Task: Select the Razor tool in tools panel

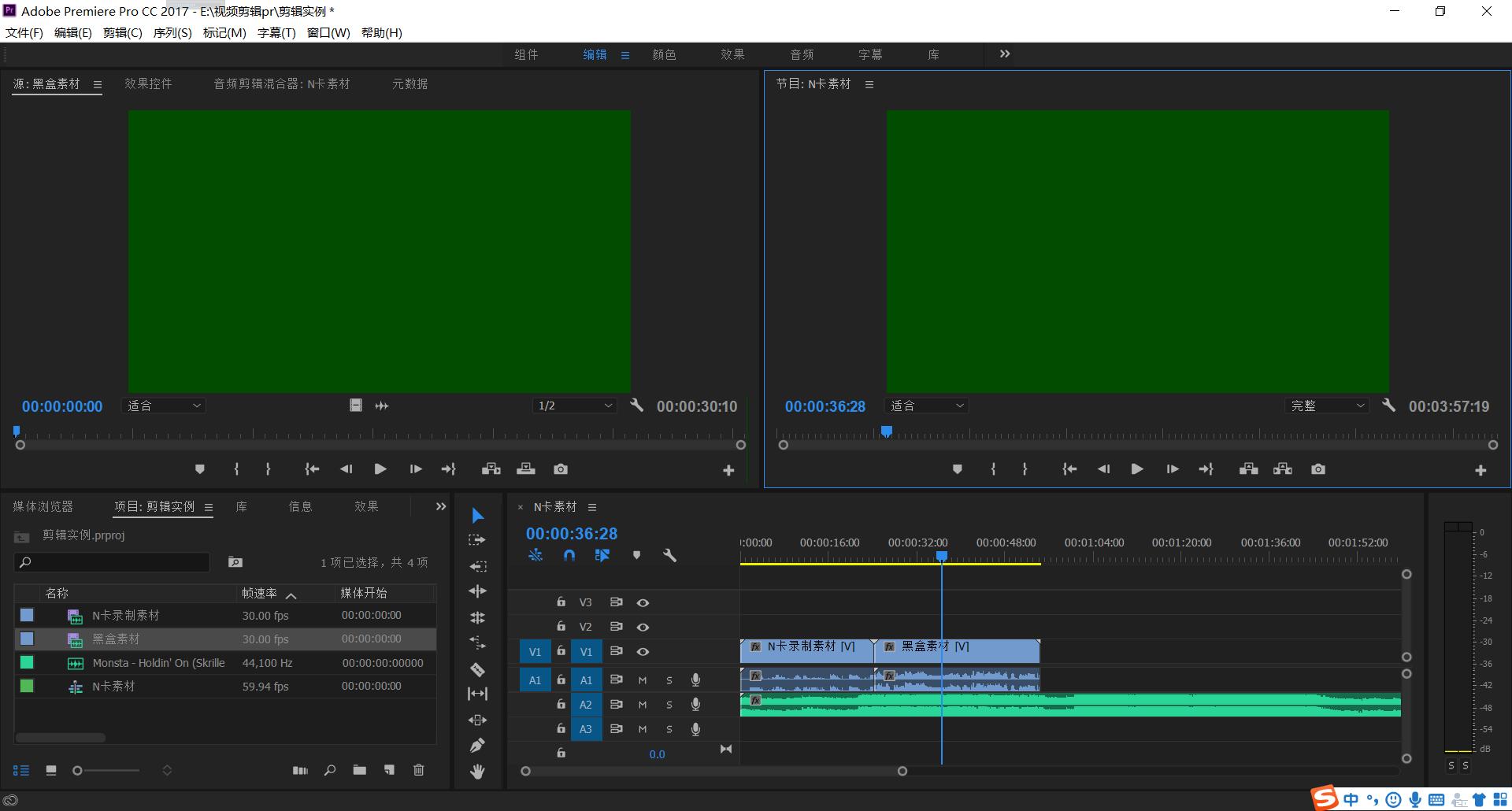Action: click(x=477, y=669)
